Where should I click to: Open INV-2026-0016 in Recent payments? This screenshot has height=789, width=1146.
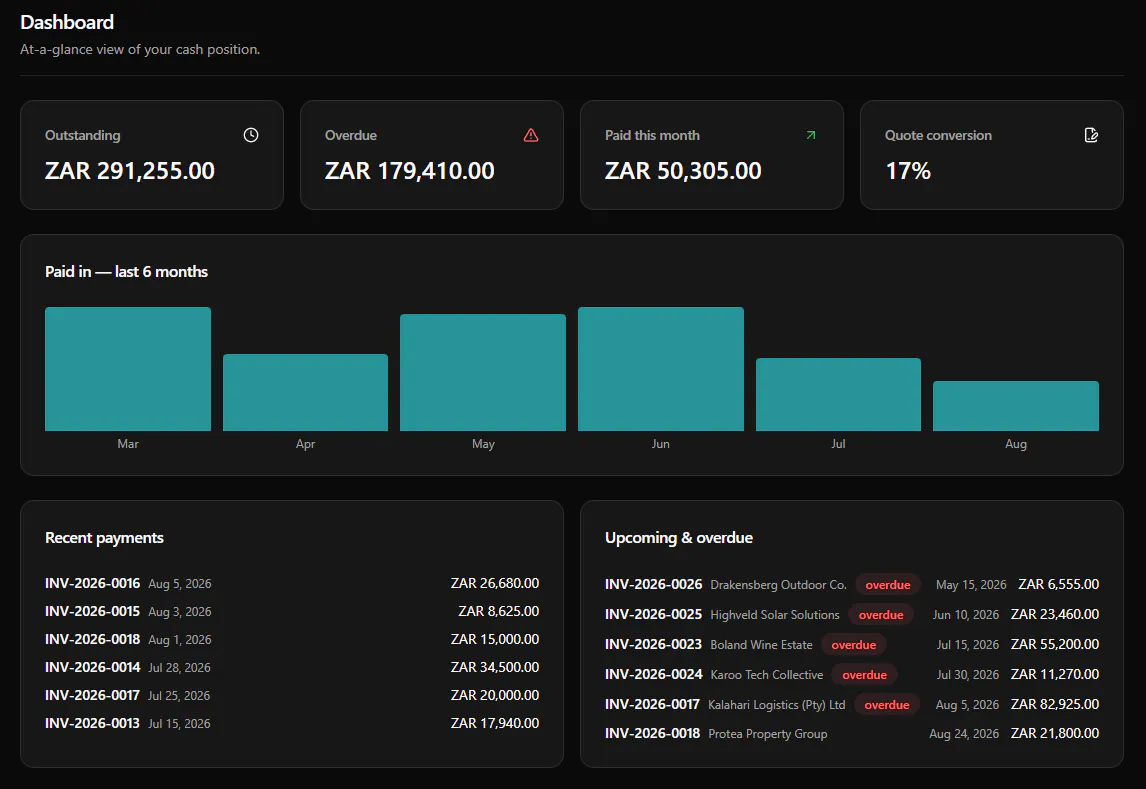pyautogui.click(x=92, y=583)
